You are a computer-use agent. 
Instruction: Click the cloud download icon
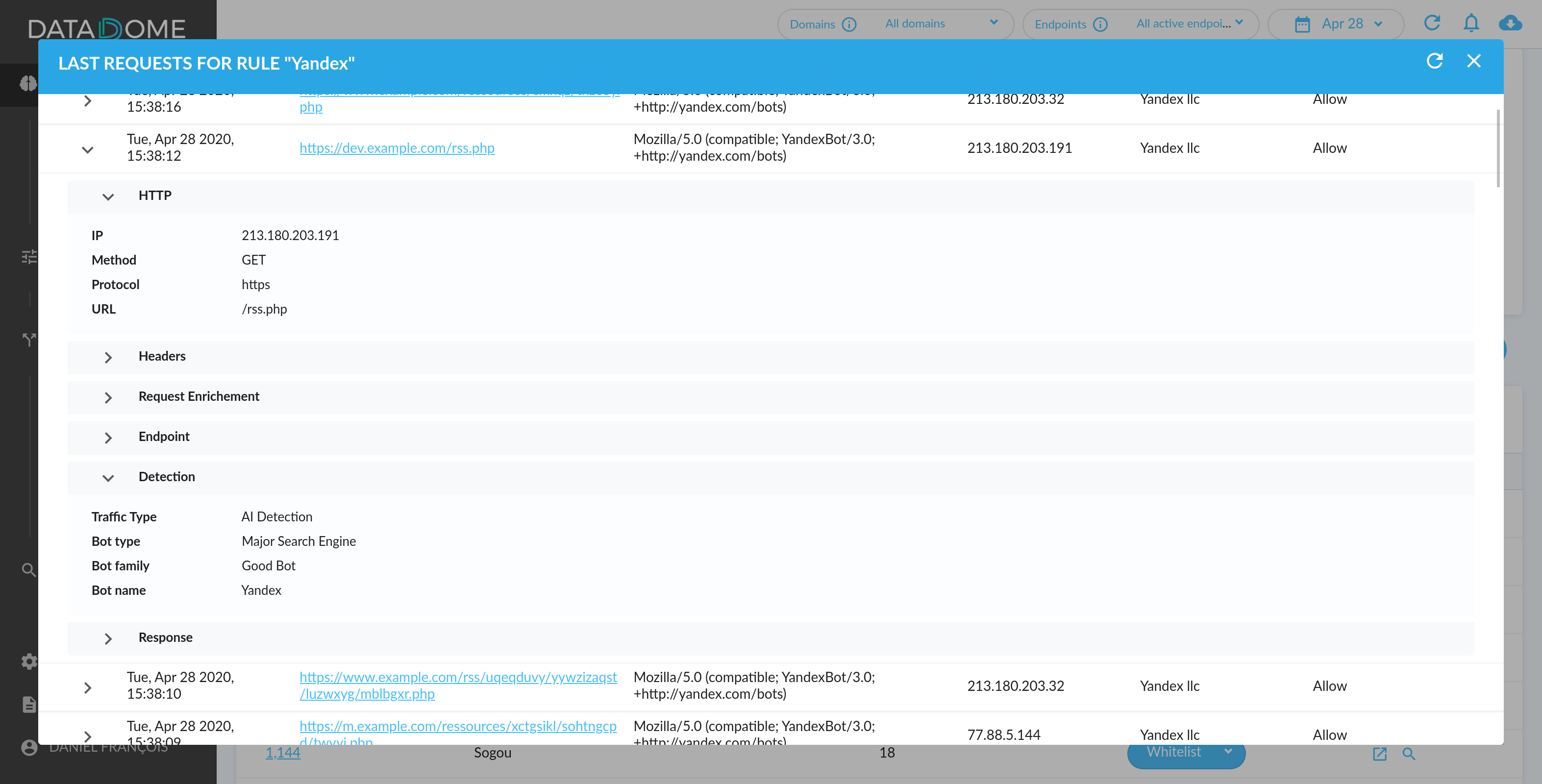(x=1510, y=24)
